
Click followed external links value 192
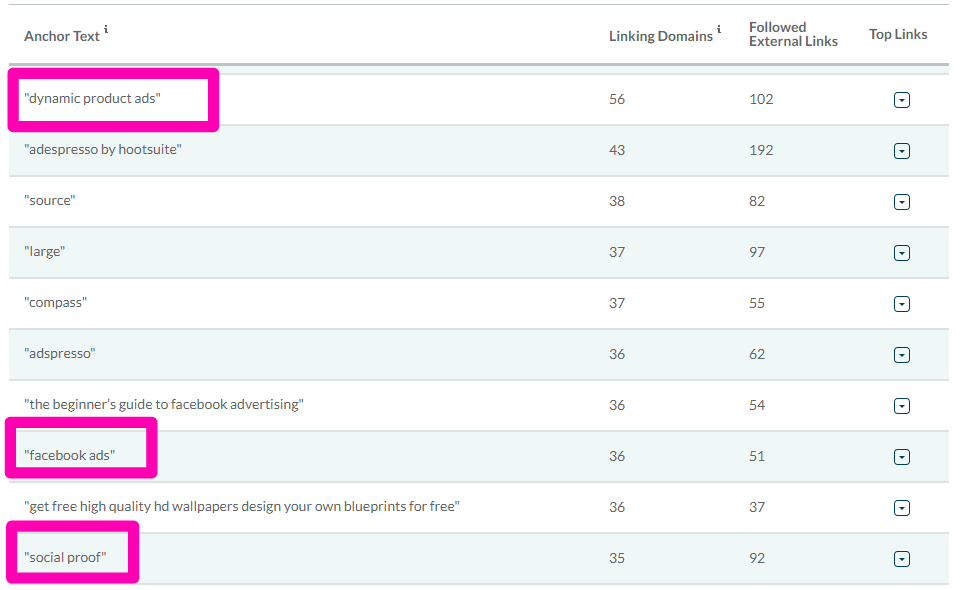[761, 150]
